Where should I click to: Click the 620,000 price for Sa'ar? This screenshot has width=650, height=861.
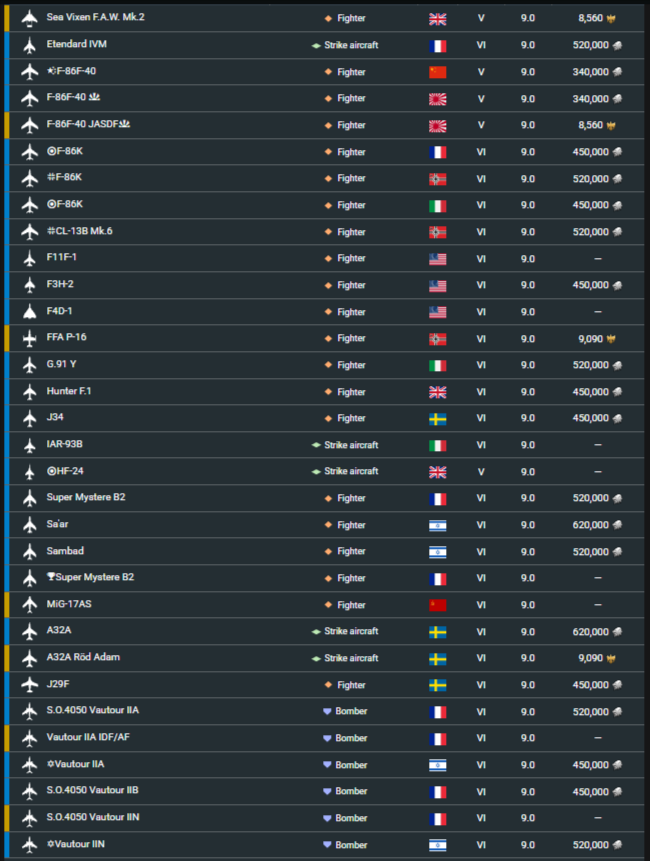pos(591,525)
